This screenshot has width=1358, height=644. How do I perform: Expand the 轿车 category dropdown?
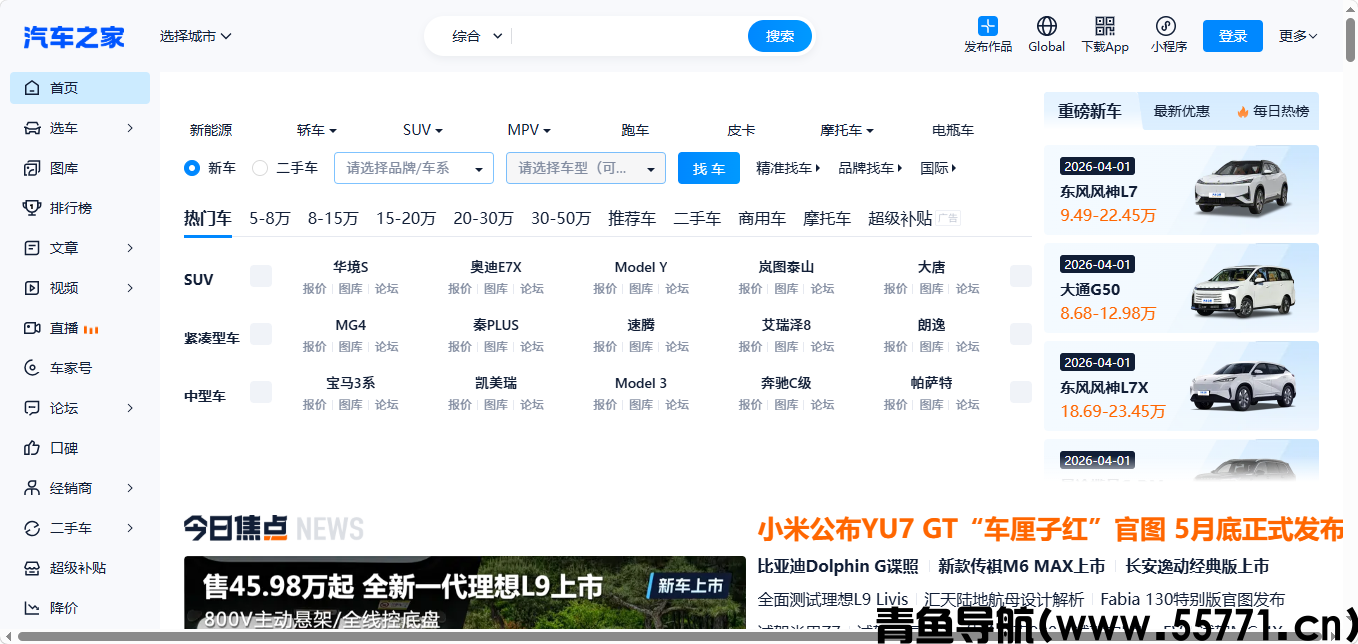(x=317, y=130)
